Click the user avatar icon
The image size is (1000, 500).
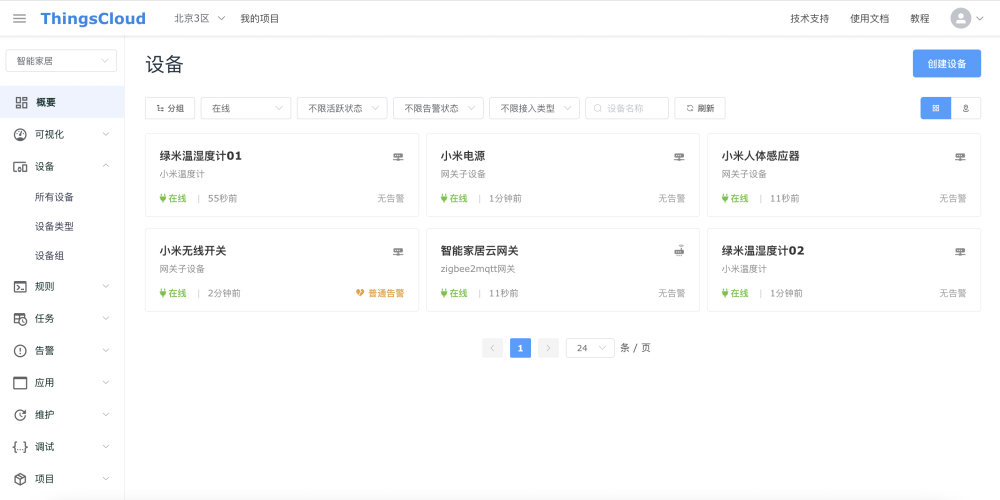point(960,18)
